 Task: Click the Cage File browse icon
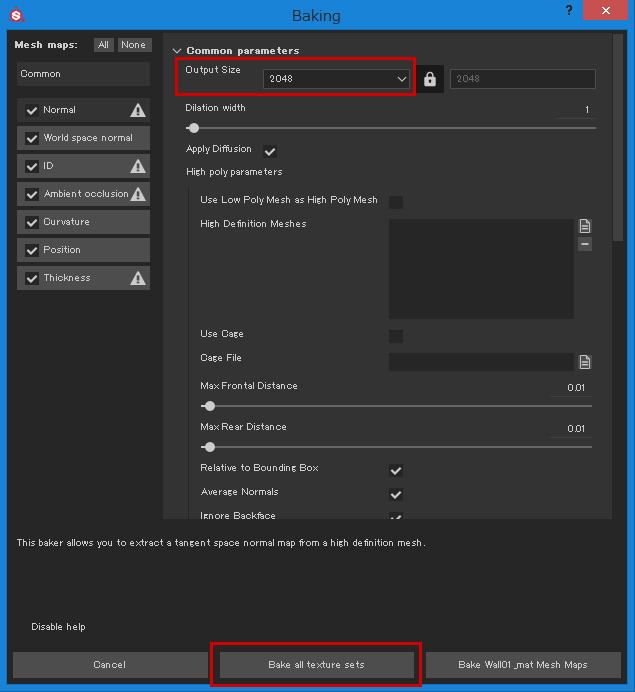(x=585, y=362)
